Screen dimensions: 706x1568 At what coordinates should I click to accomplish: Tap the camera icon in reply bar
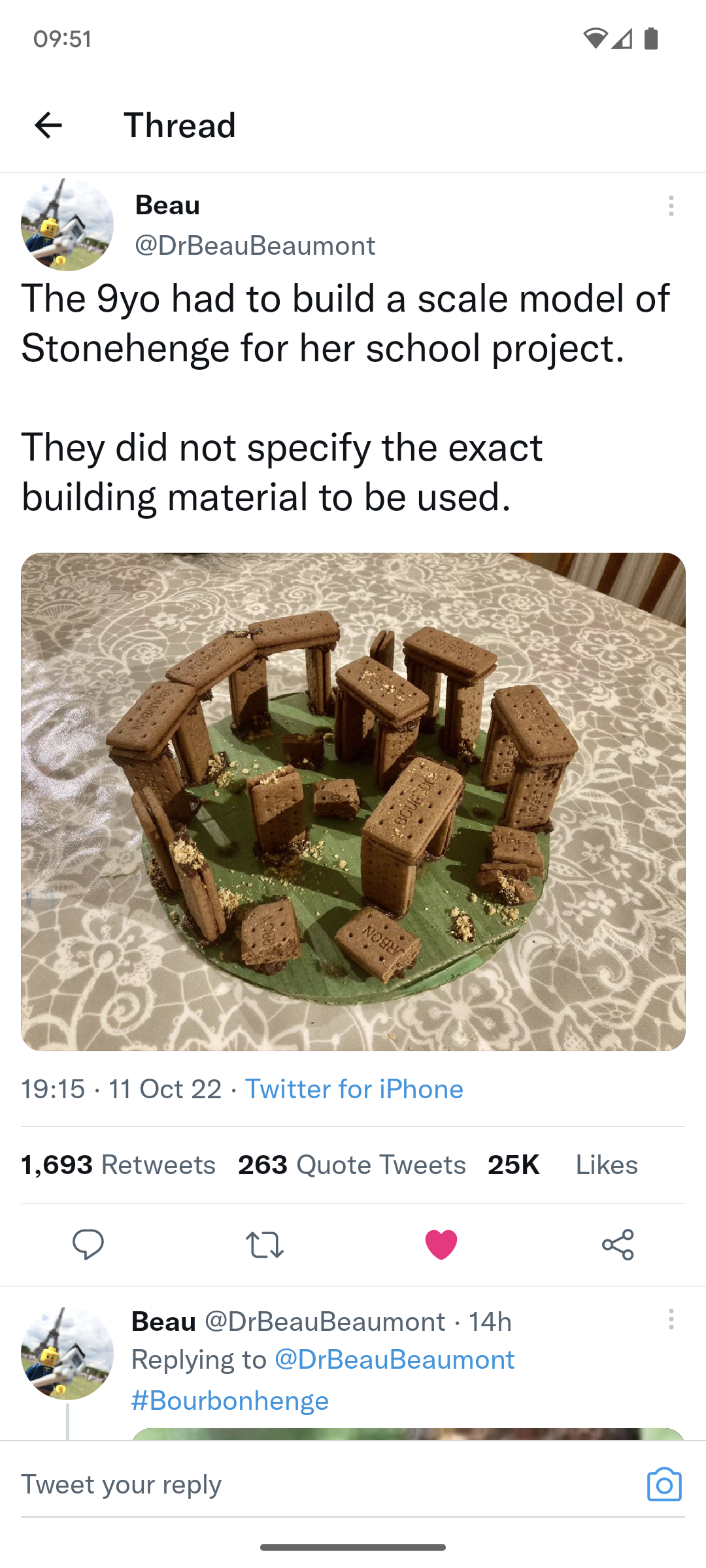tap(664, 1484)
